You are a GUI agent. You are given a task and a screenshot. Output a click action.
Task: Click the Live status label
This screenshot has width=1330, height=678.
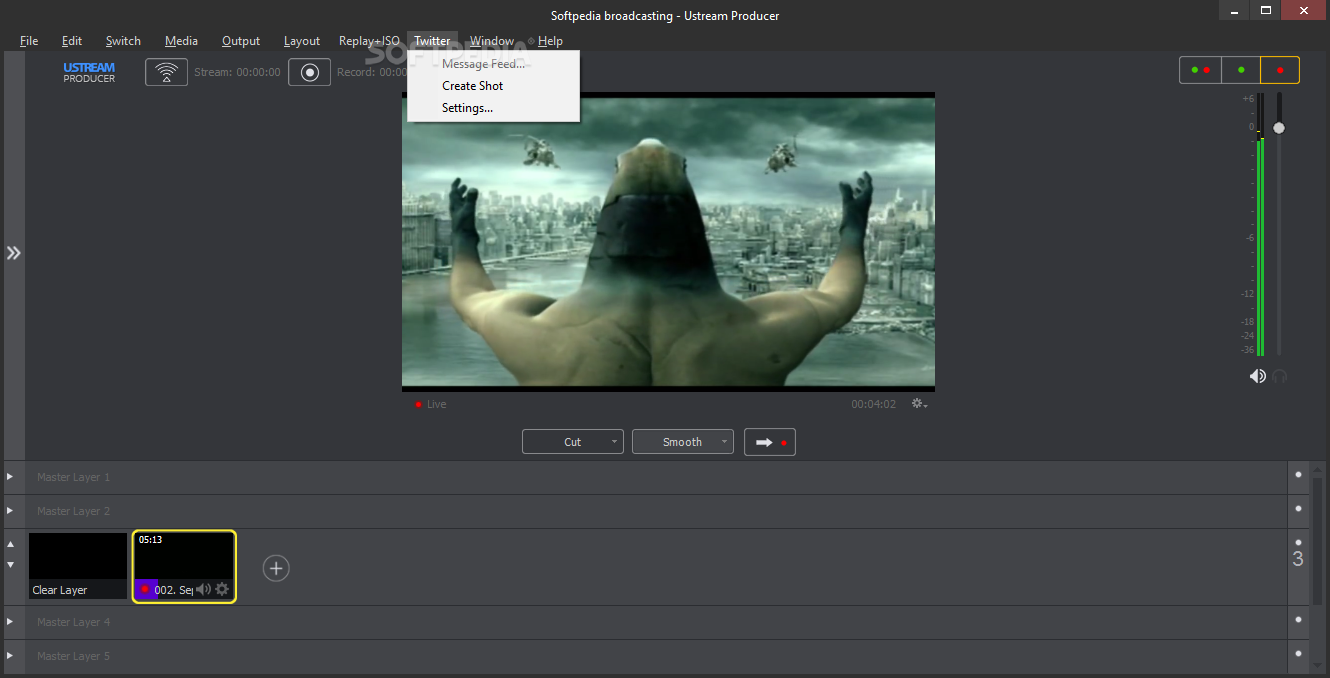pyautogui.click(x=436, y=404)
